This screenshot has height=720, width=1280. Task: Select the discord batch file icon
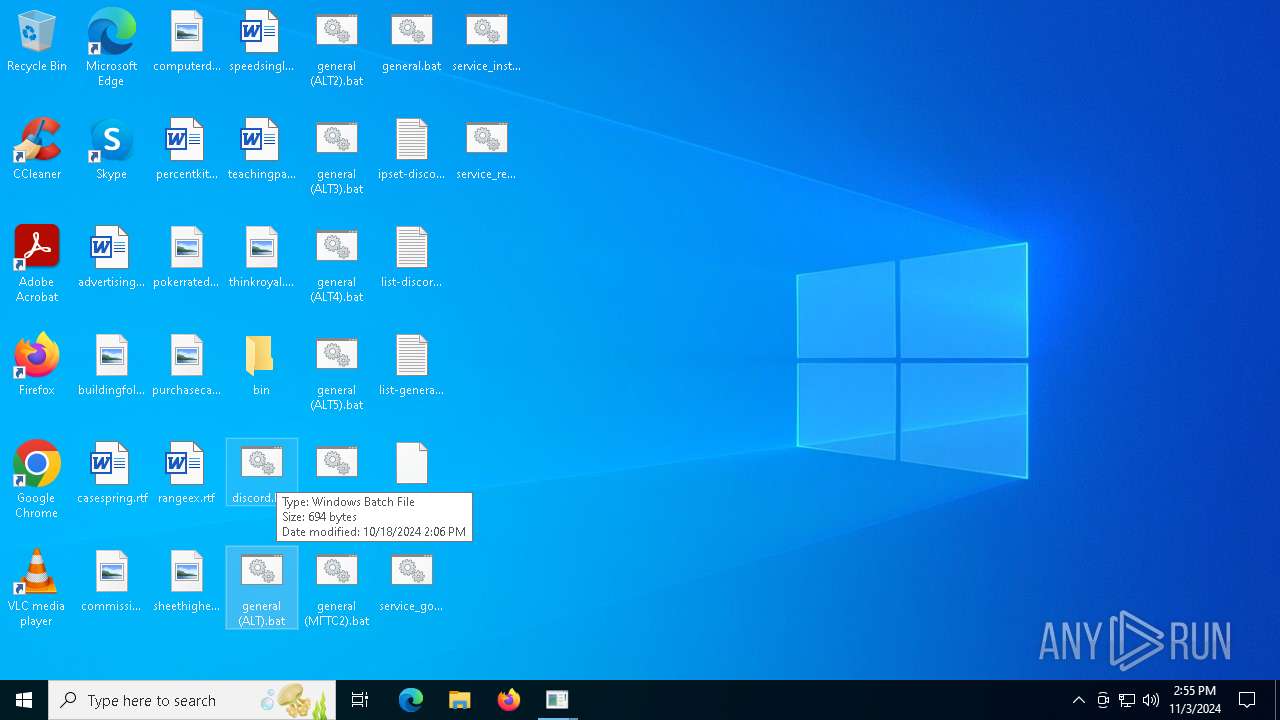[x=261, y=472]
